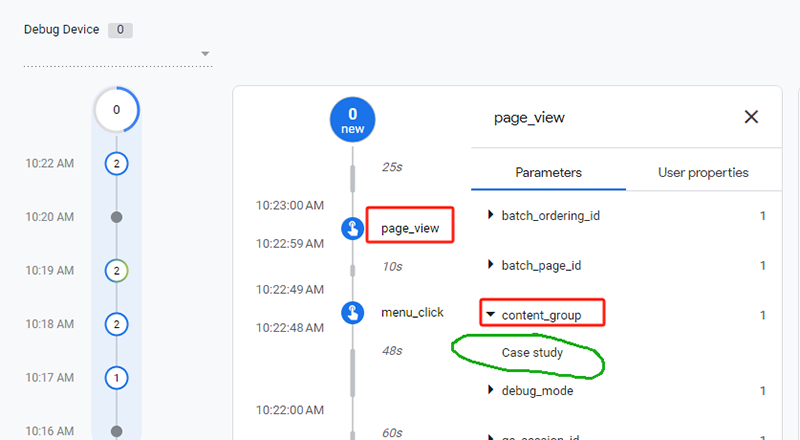
Task: Click the page_view event touch icon
Action: [352, 228]
